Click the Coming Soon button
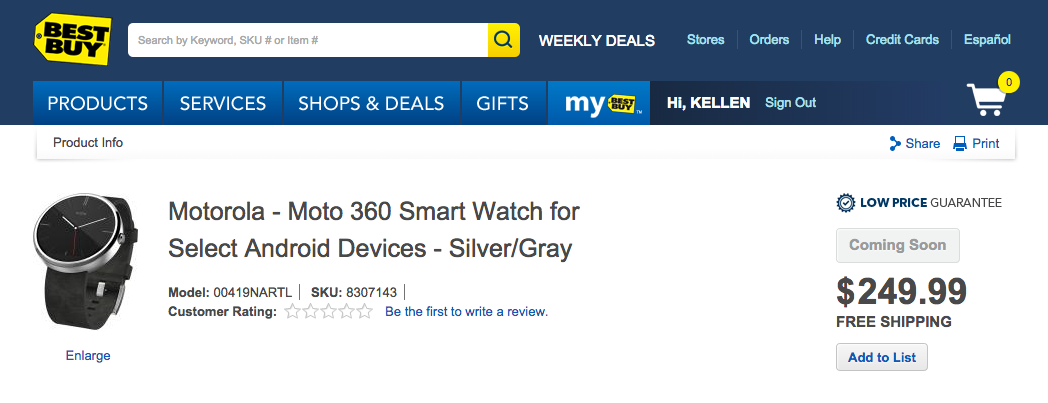Image resolution: width=1048 pixels, height=403 pixels. tap(898, 245)
